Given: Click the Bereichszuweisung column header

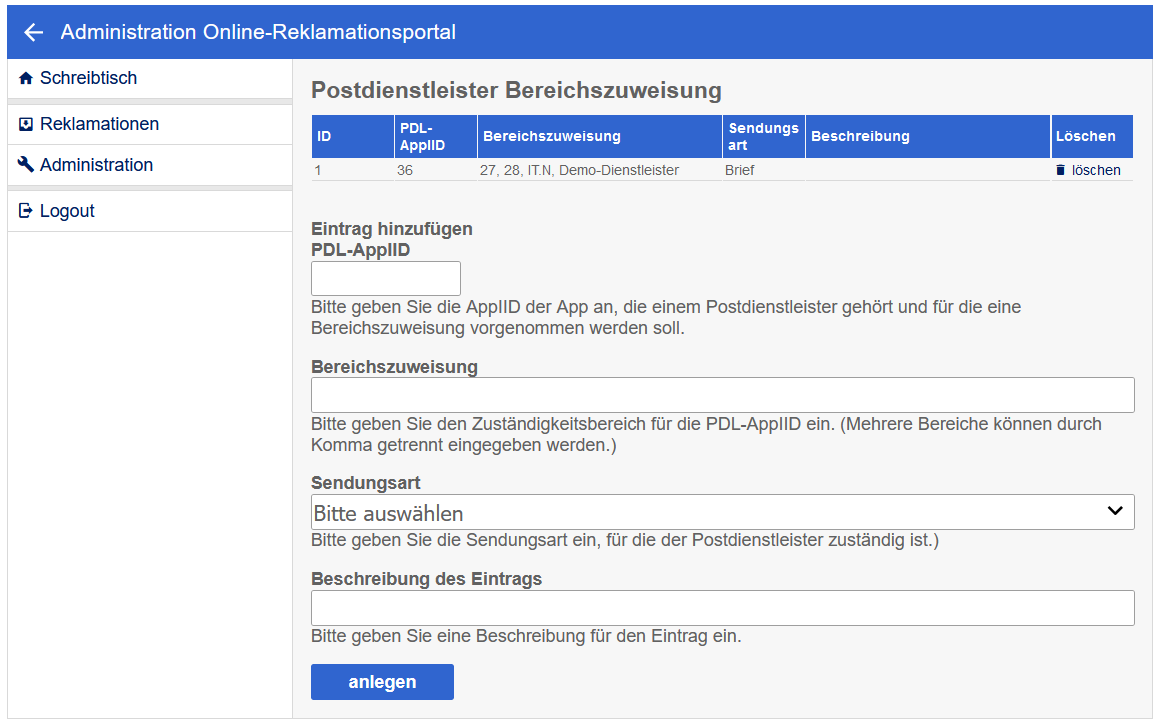Looking at the screenshot, I should click(x=551, y=137).
